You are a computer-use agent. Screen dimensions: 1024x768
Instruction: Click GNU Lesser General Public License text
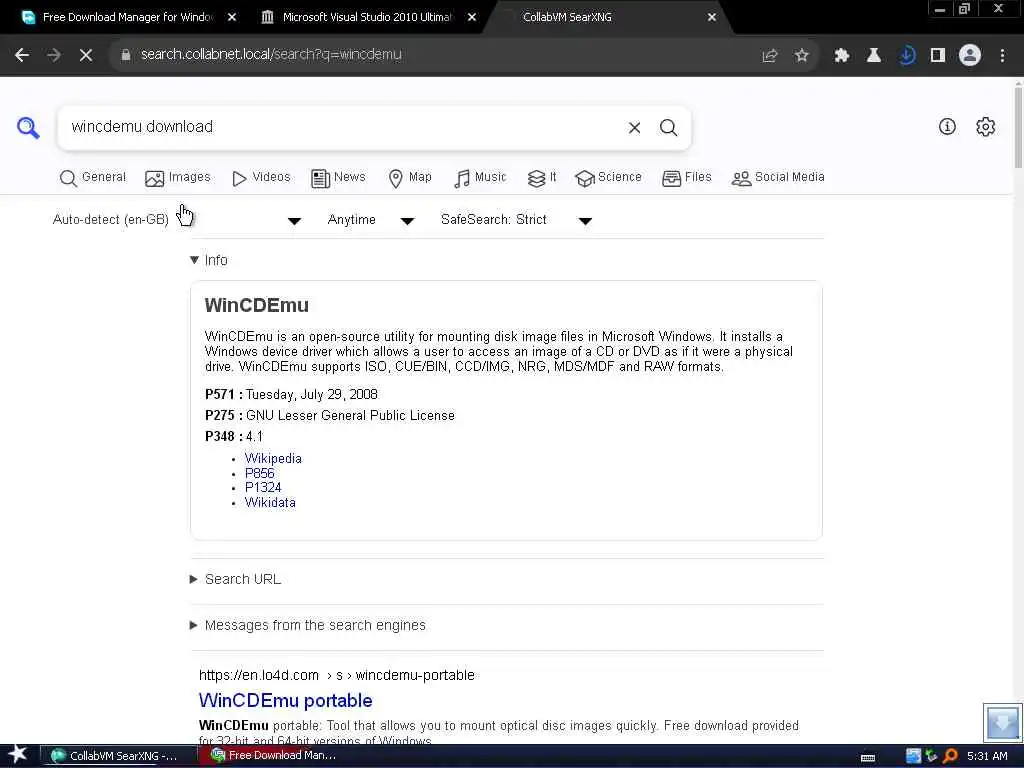point(350,415)
